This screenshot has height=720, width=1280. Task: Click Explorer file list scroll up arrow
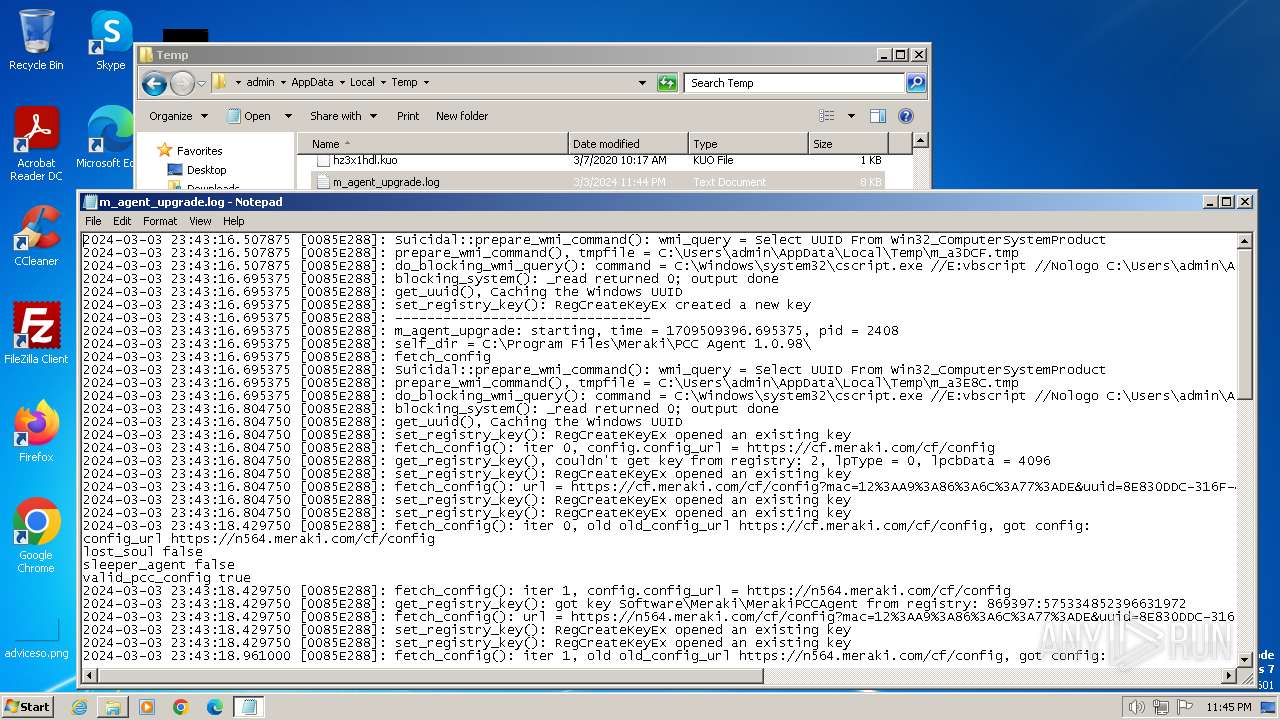[x=921, y=141]
